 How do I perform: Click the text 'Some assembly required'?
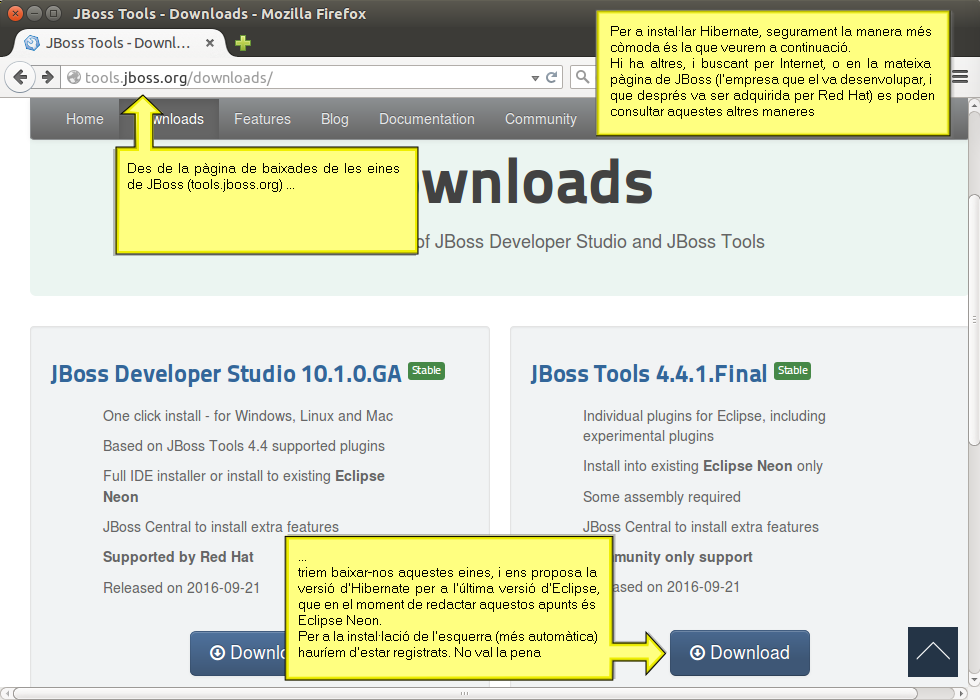click(x=661, y=497)
